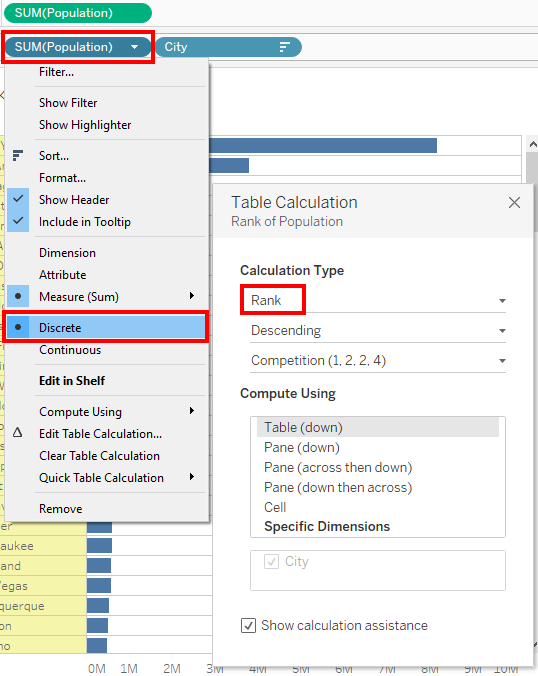
Task: Open the Descending order dropdown
Action: 378,331
